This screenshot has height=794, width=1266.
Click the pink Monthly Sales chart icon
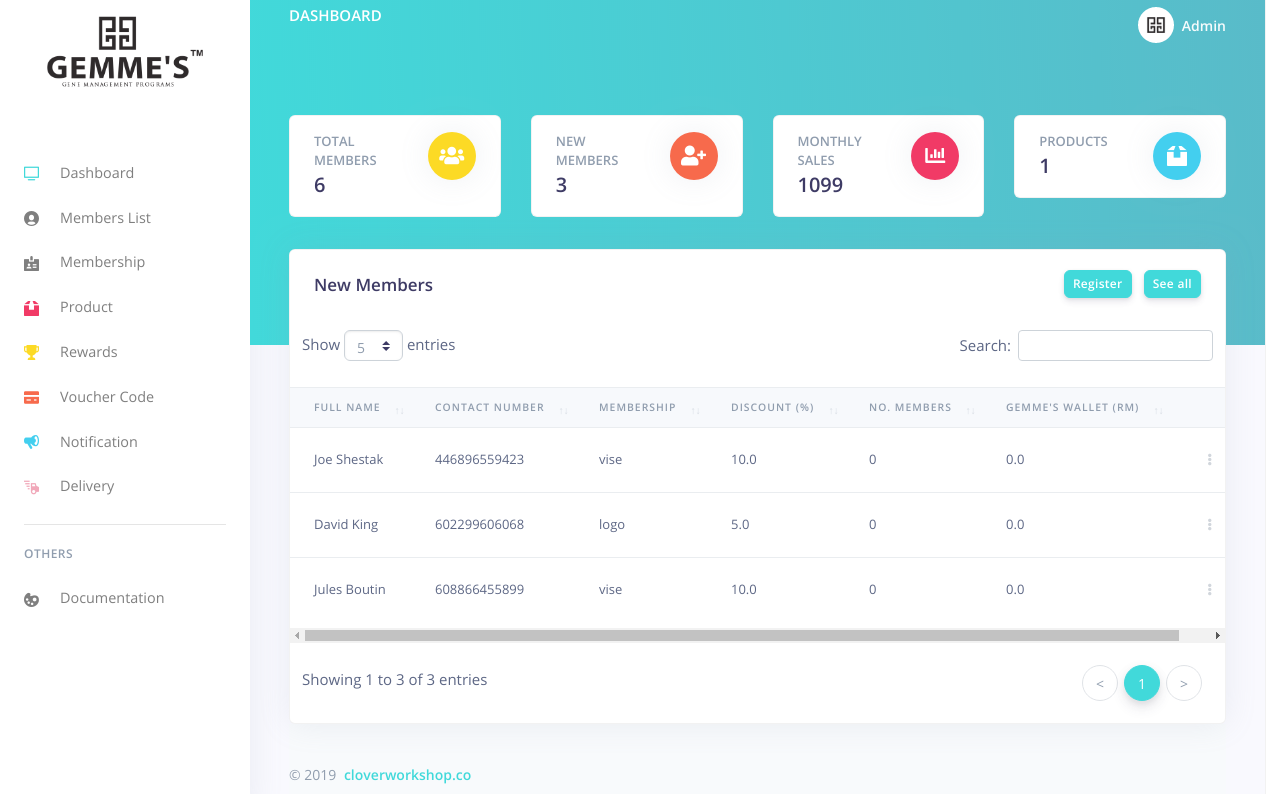[935, 156]
